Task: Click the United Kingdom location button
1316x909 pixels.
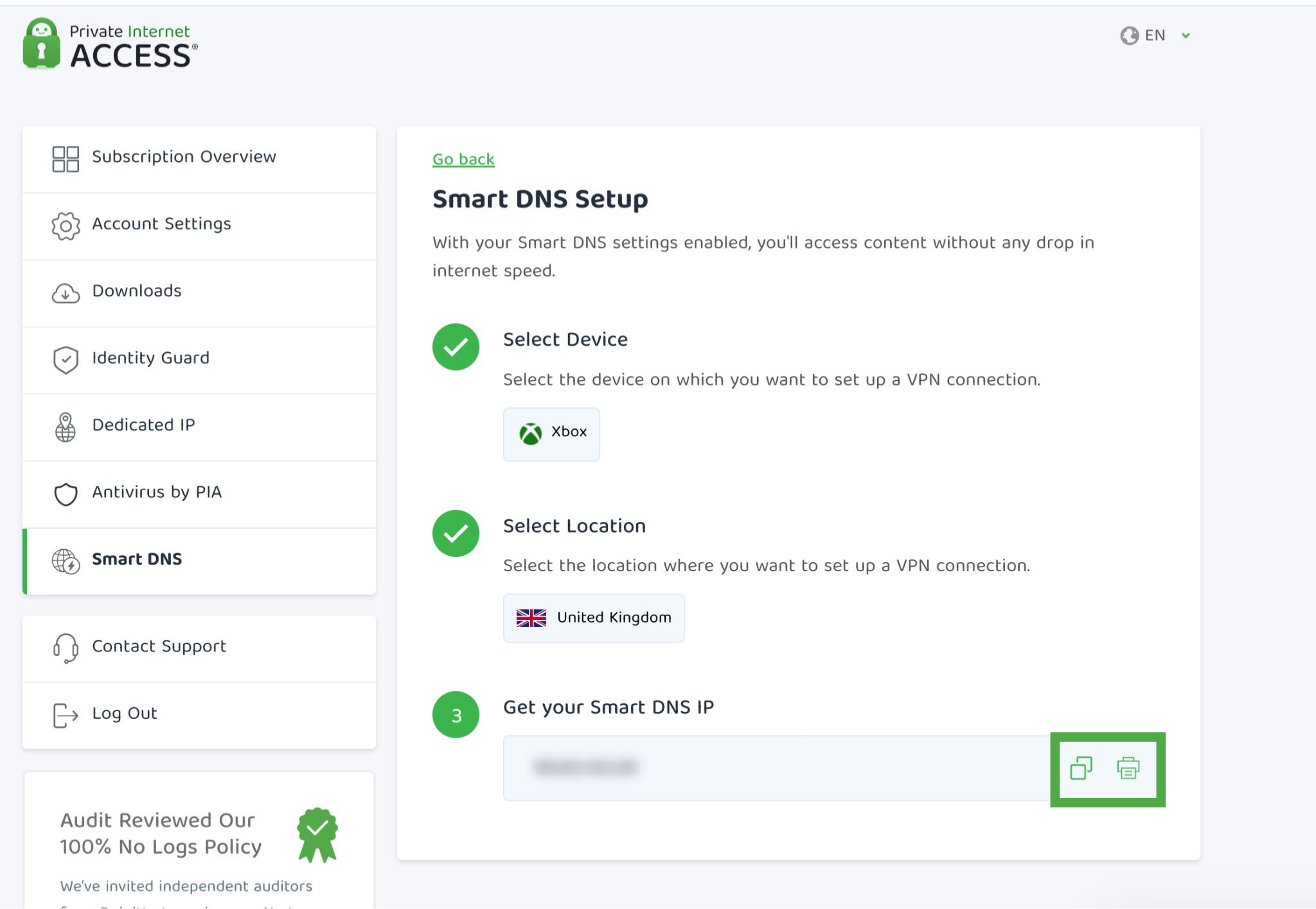Action: (x=594, y=618)
